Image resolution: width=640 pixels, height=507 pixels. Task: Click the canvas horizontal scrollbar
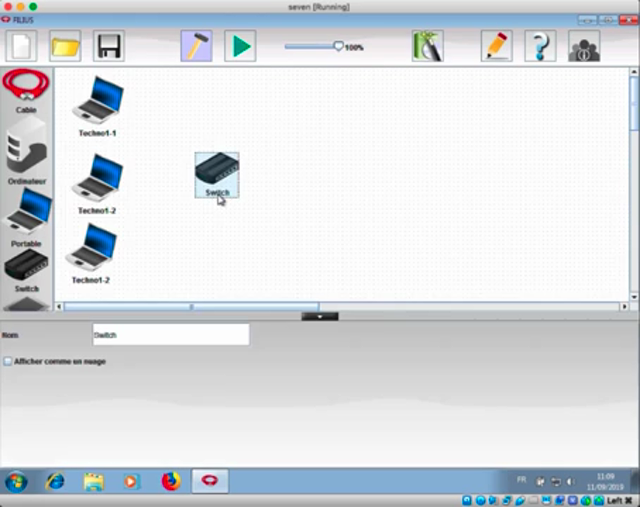click(x=190, y=307)
